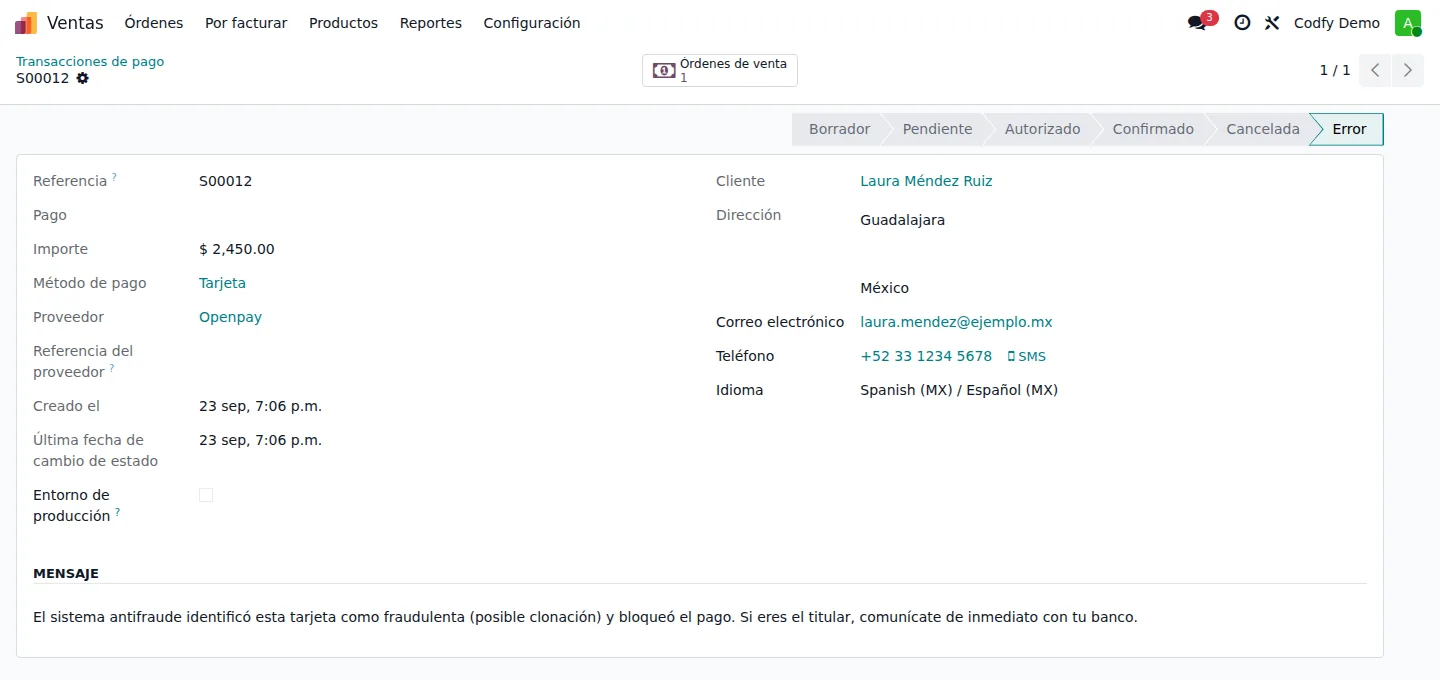Click the SMS link next to phone
1440x680 pixels.
pyautogui.click(x=1027, y=357)
